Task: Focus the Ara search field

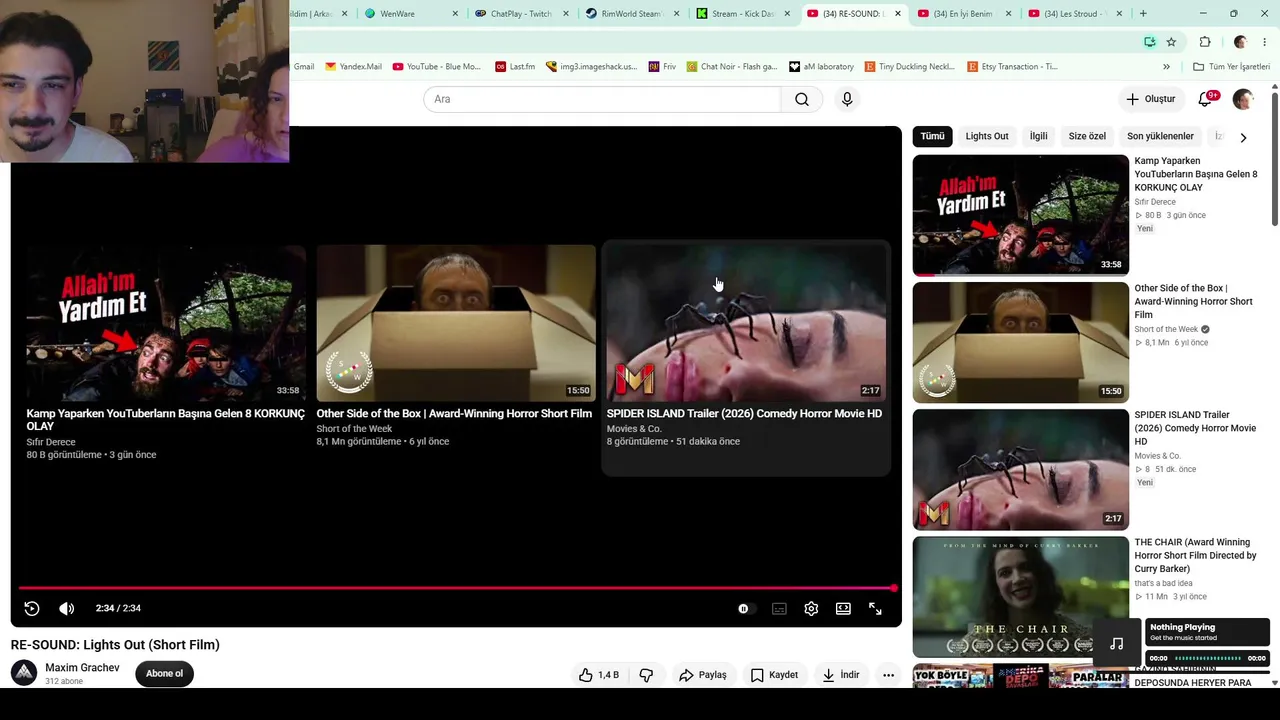Action: tap(602, 99)
